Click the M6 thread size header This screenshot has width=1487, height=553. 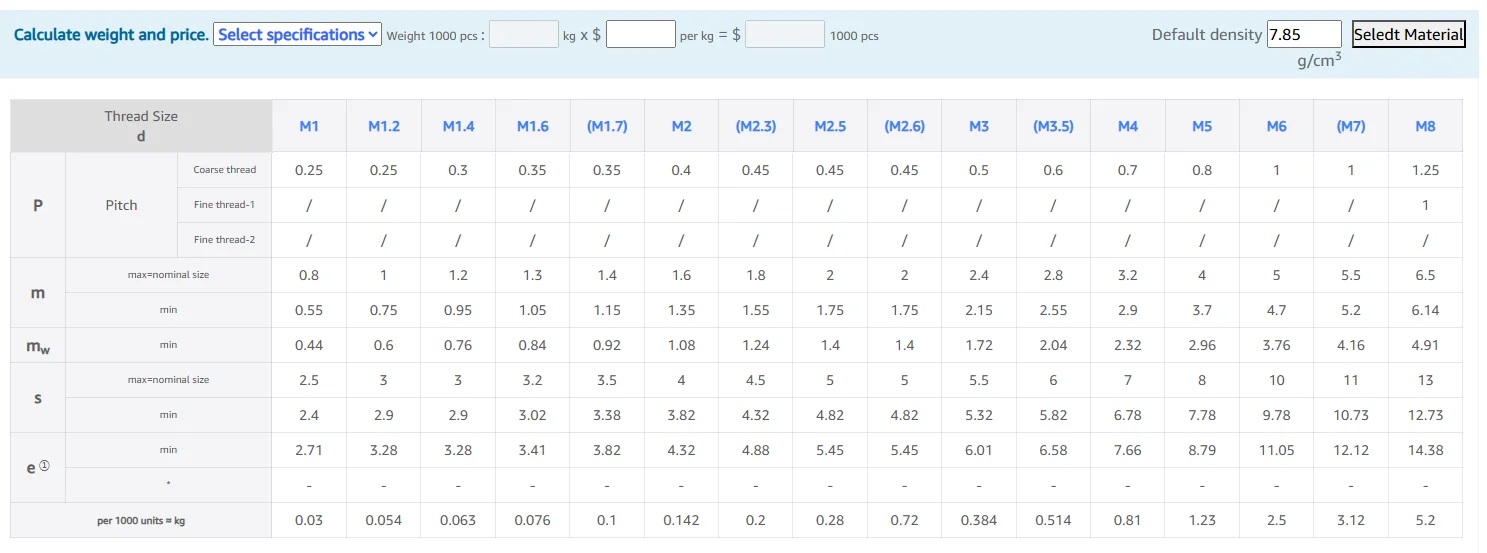tap(1276, 126)
